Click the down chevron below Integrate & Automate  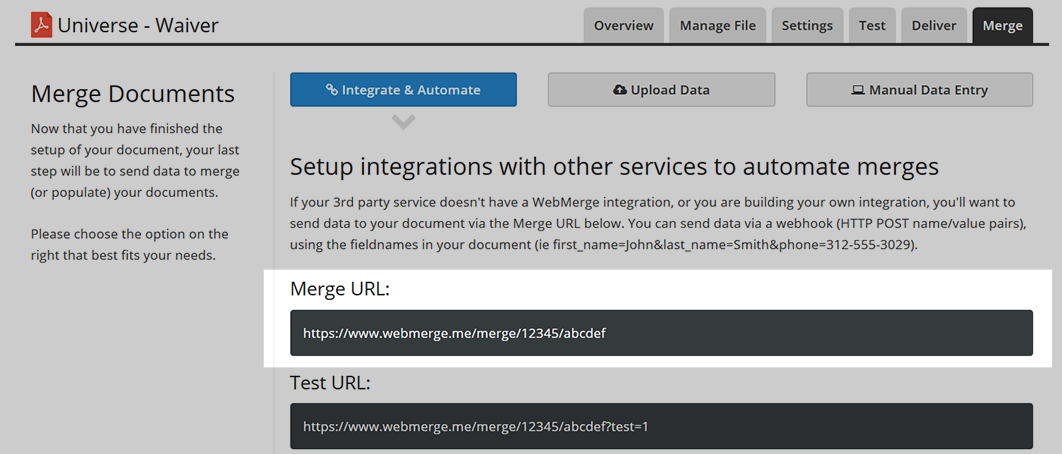coord(403,122)
